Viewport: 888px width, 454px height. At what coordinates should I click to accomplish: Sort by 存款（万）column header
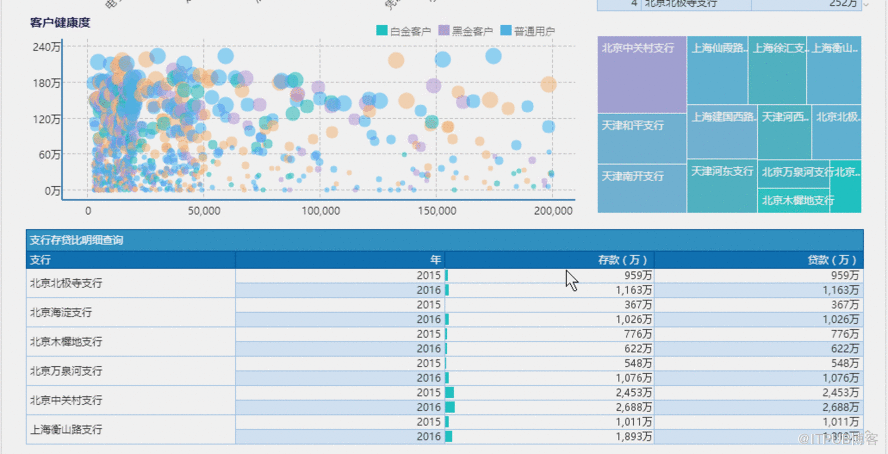[x=549, y=260]
